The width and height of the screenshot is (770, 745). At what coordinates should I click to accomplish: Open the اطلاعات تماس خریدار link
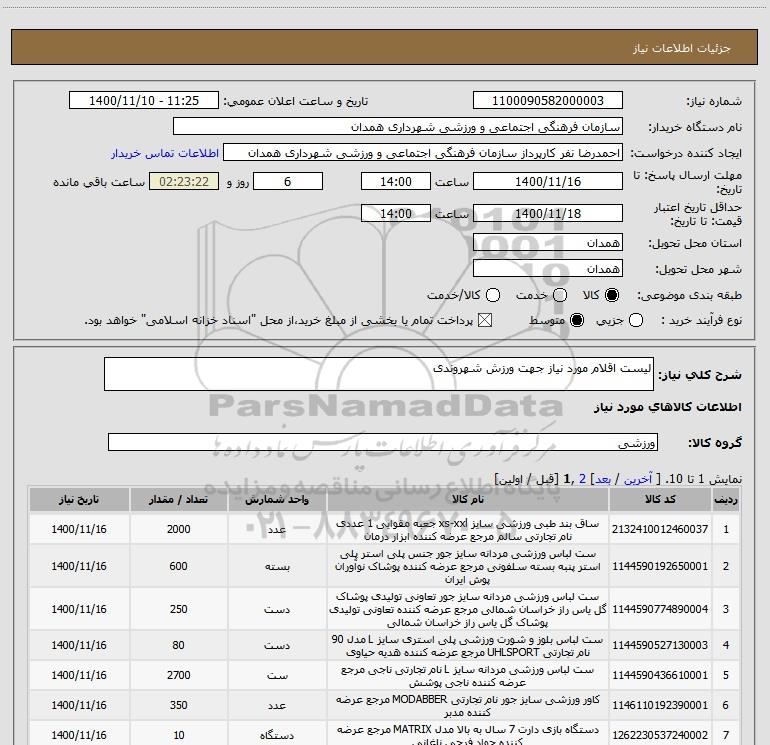165,153
